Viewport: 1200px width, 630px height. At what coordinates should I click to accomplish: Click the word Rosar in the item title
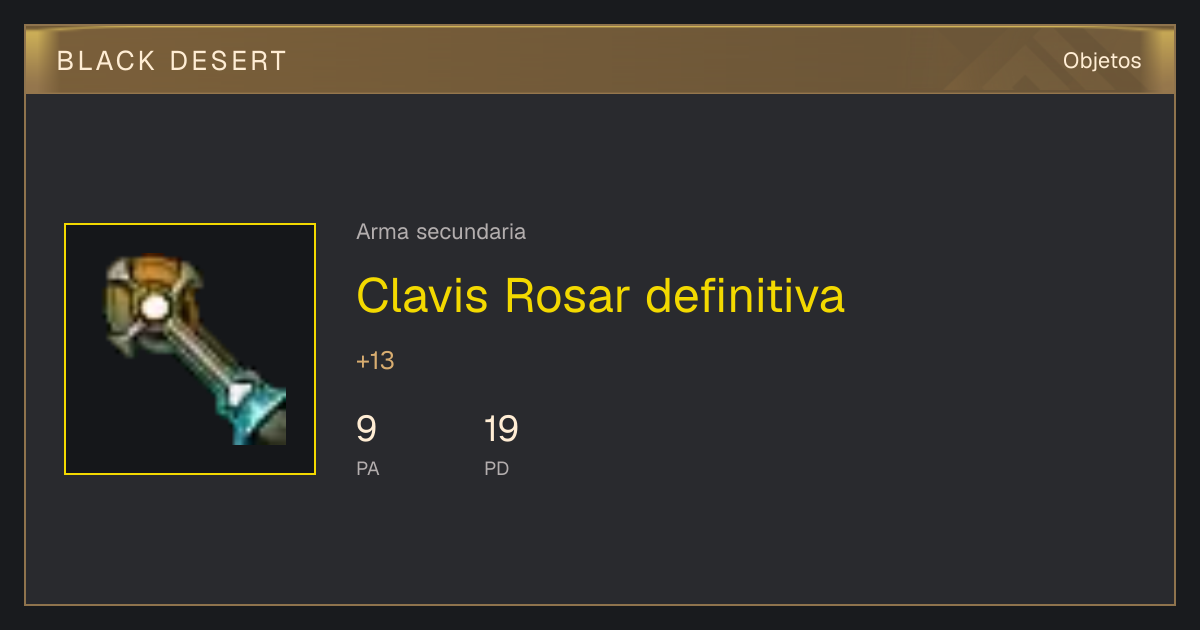pyautogui.click(x=568, y=295)
